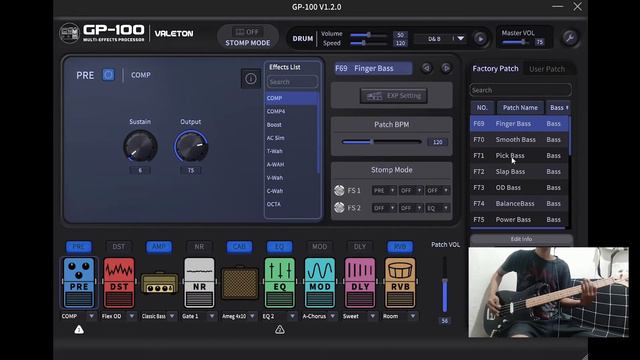The image size is (640, 360).
Task: Click the warning triangle under PRE pedal
Action: [x=79, y=329]
